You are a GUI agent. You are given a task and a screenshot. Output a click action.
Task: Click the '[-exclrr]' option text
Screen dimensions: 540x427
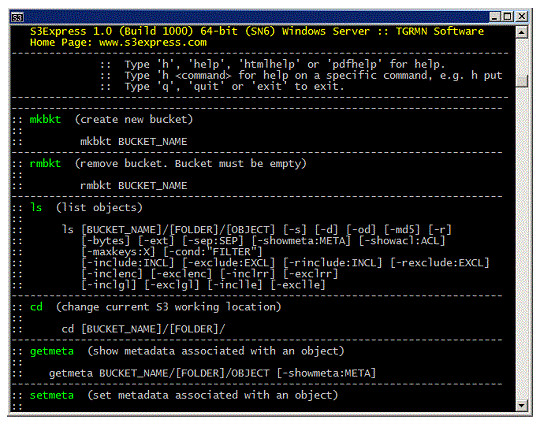311,274
